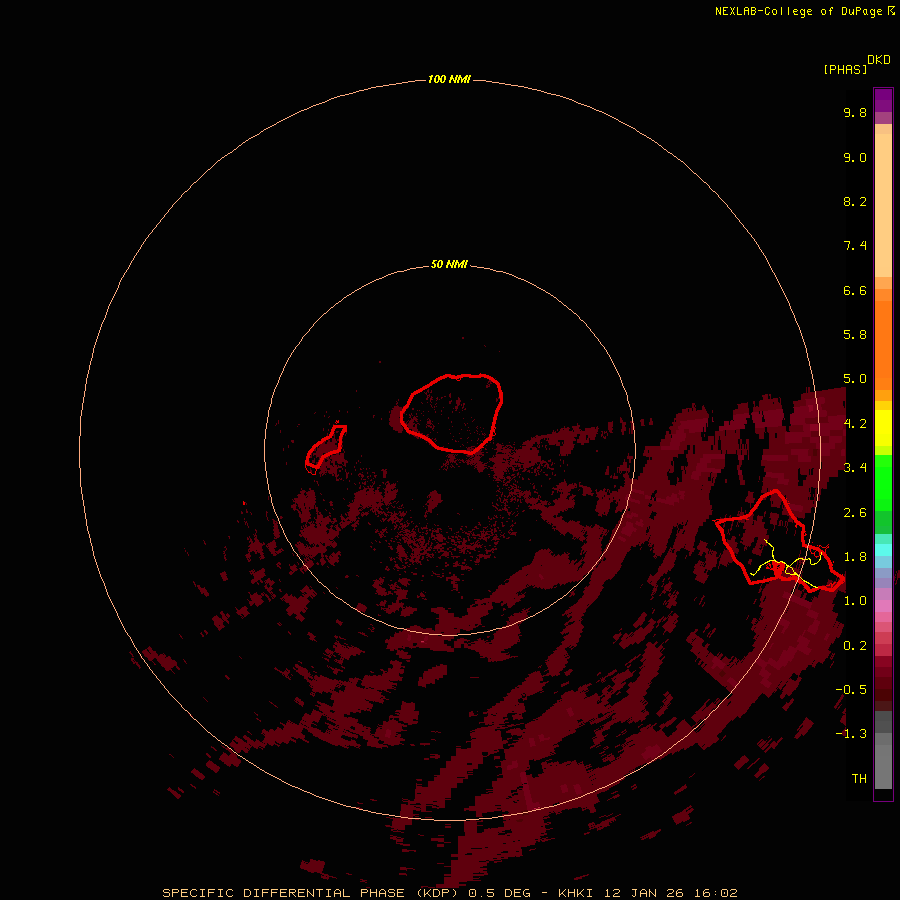Screen dimensions: 900x900
Task: Click the 1.8 value on the color scale
Action: point(855,557)
